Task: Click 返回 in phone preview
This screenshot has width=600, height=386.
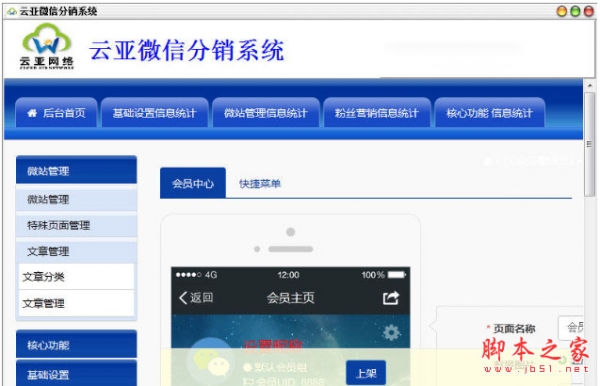Action: 201,298
